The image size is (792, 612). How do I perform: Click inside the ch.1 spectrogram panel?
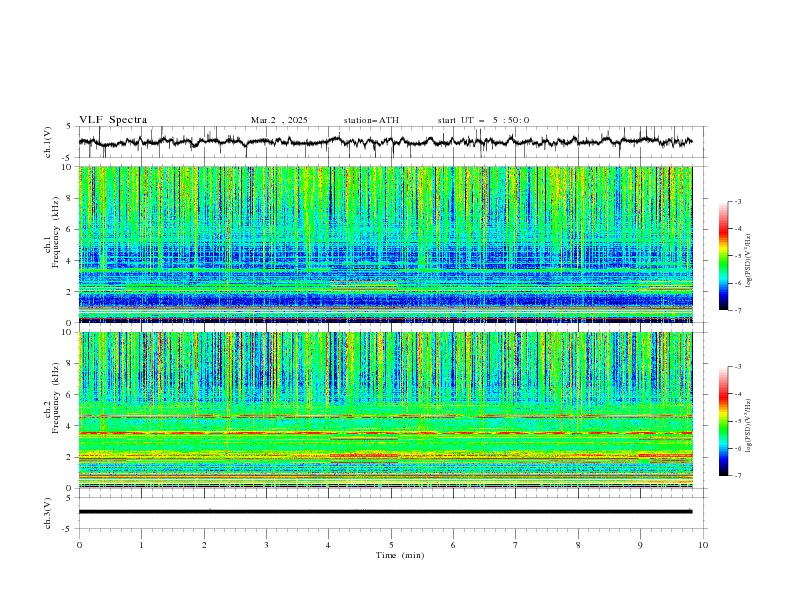pos(385,244)
